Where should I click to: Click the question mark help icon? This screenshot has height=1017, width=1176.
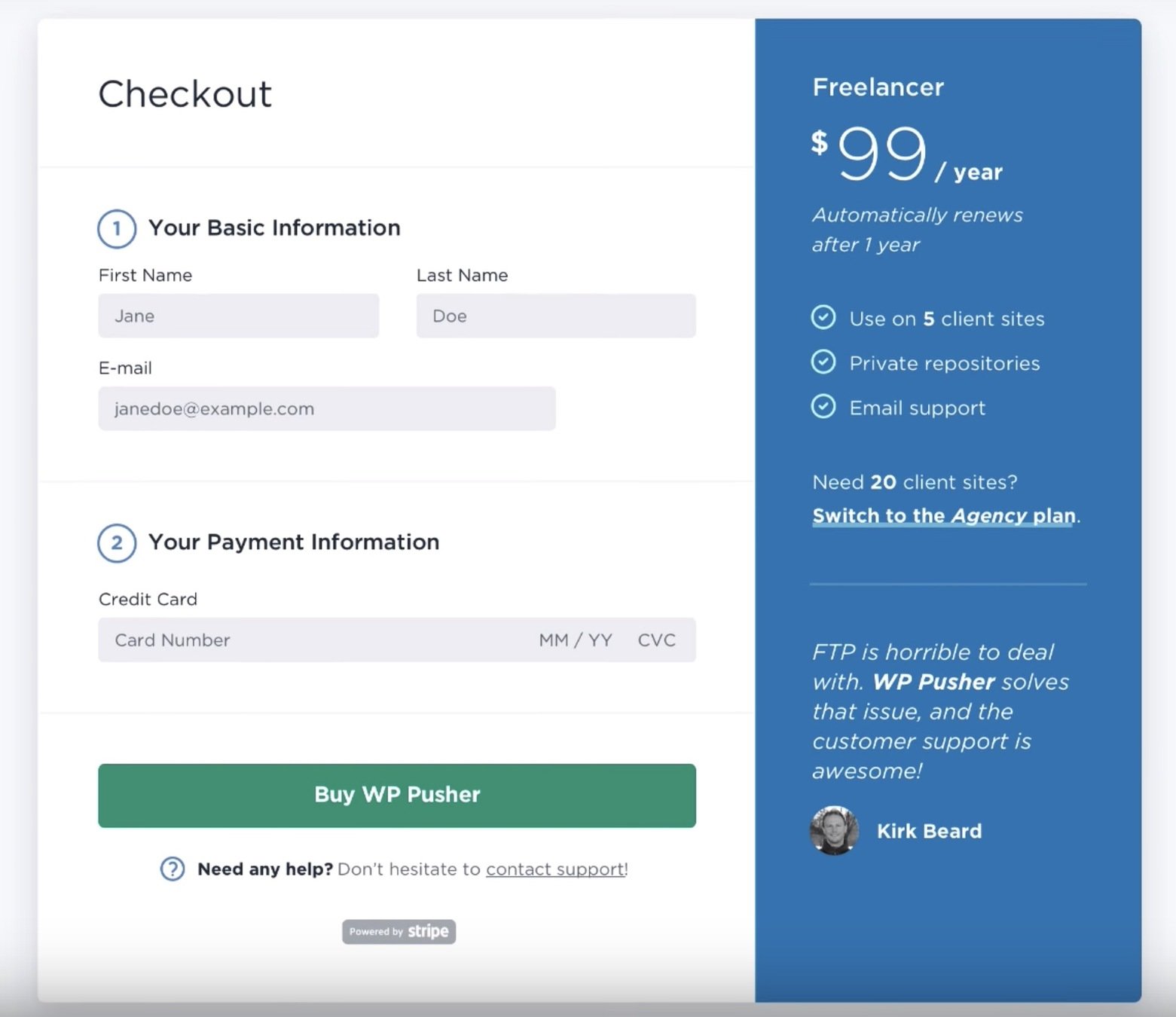[173, 869]
